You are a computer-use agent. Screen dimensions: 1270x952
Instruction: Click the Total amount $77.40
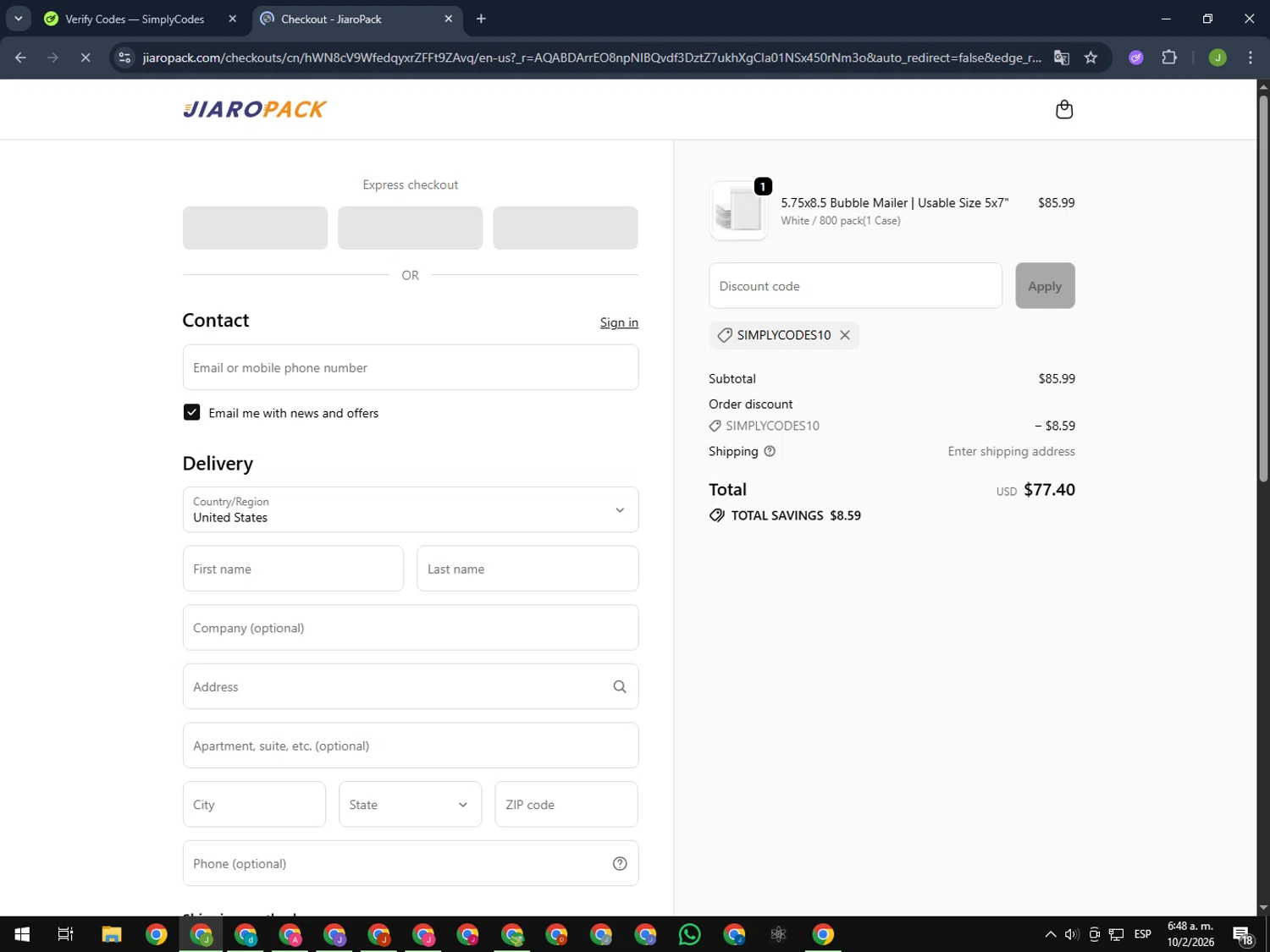click(1049, 490)
